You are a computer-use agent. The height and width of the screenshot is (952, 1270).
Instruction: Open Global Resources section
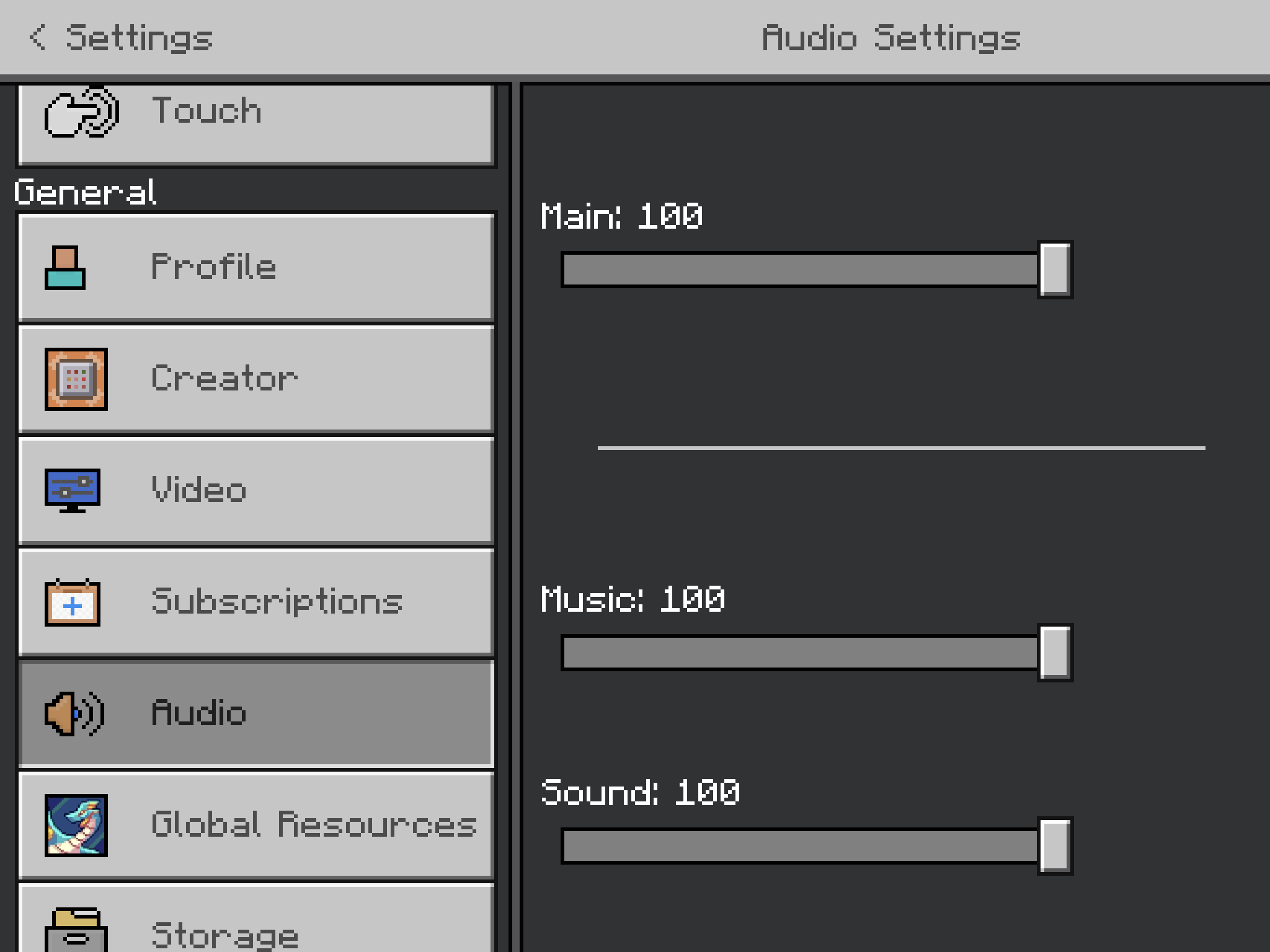pyautogui.click(x=314, y=825)
